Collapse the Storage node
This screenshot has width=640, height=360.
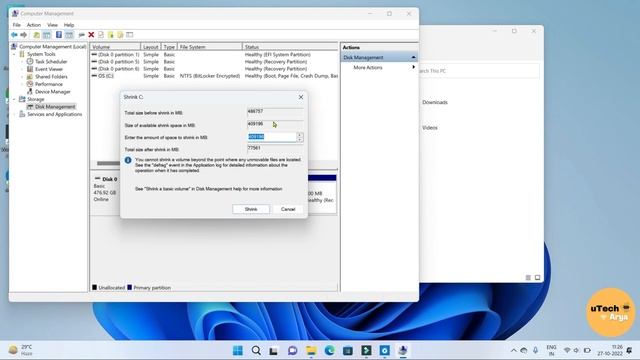14,99
